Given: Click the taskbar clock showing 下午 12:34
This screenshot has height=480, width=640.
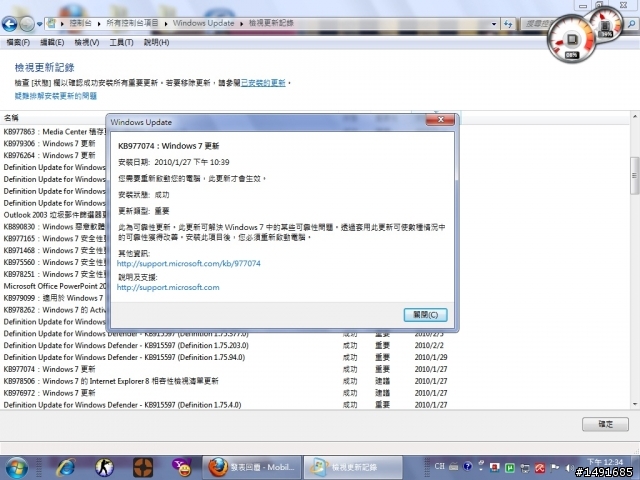Looking at the screenshot, I should coord(605,462).
